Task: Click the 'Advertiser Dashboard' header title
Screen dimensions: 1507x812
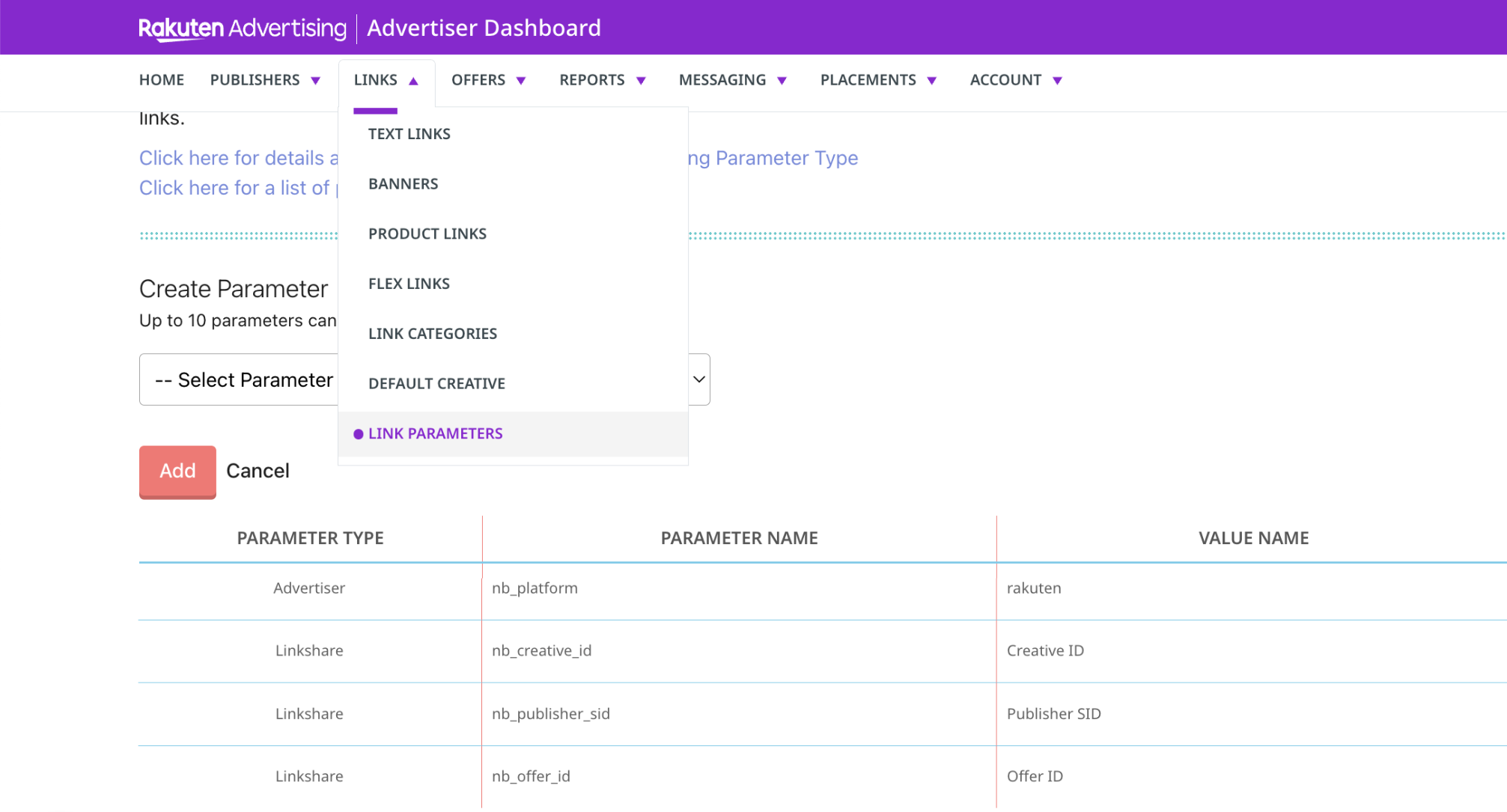Action: pos(484,28)
